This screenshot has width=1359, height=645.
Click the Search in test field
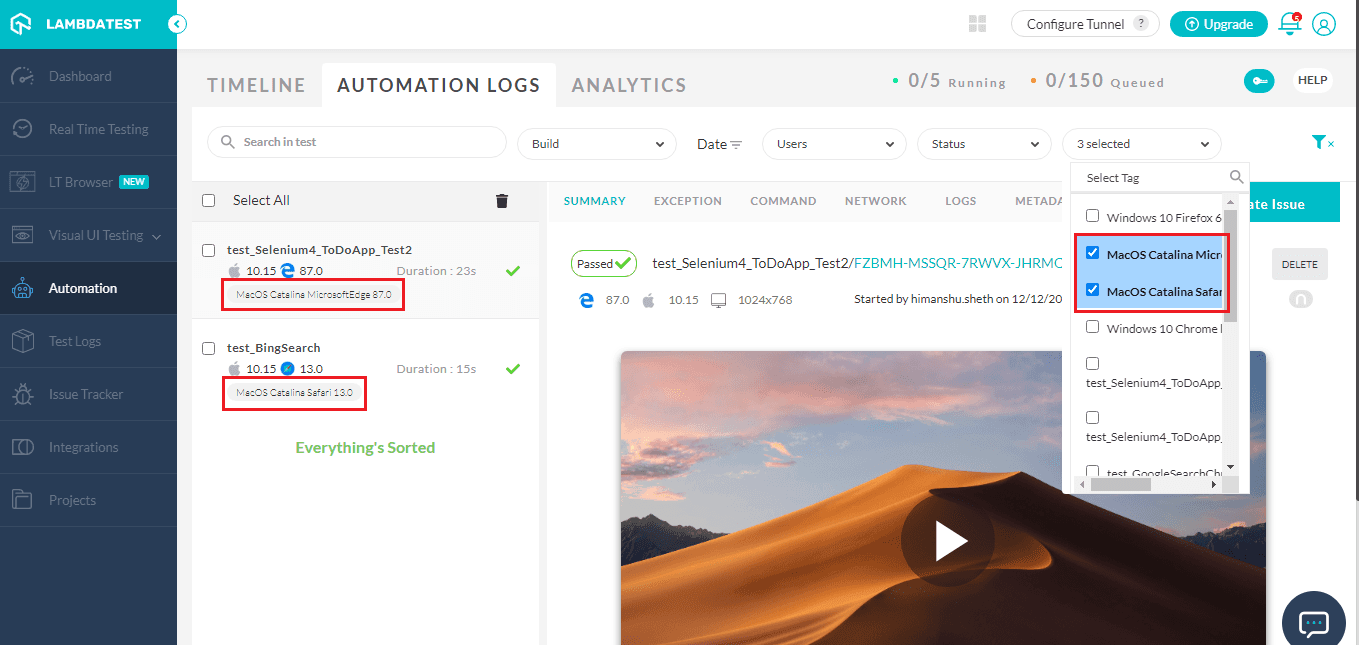point(357,142)
